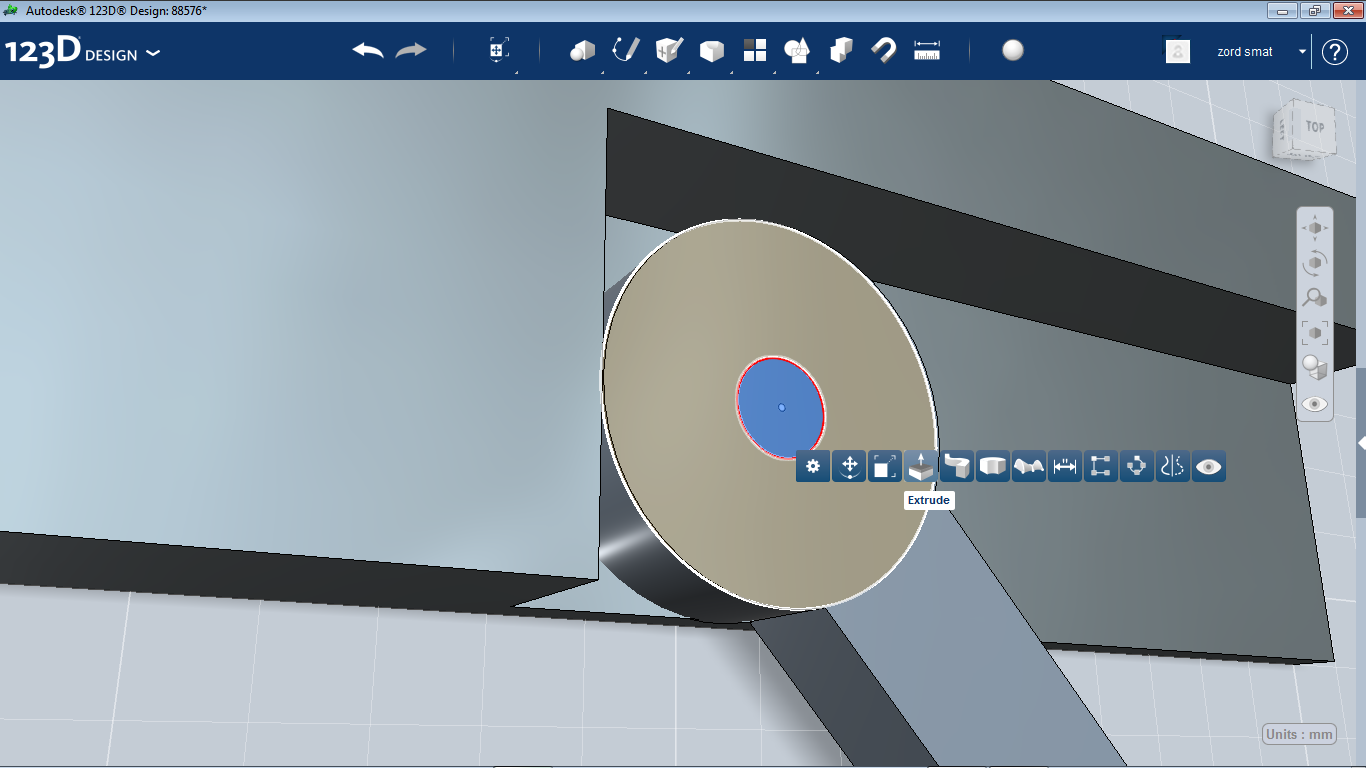Click the gear icon in context toolbar
The height and width of the screenshot is (768, 1366).
[813, 466]
